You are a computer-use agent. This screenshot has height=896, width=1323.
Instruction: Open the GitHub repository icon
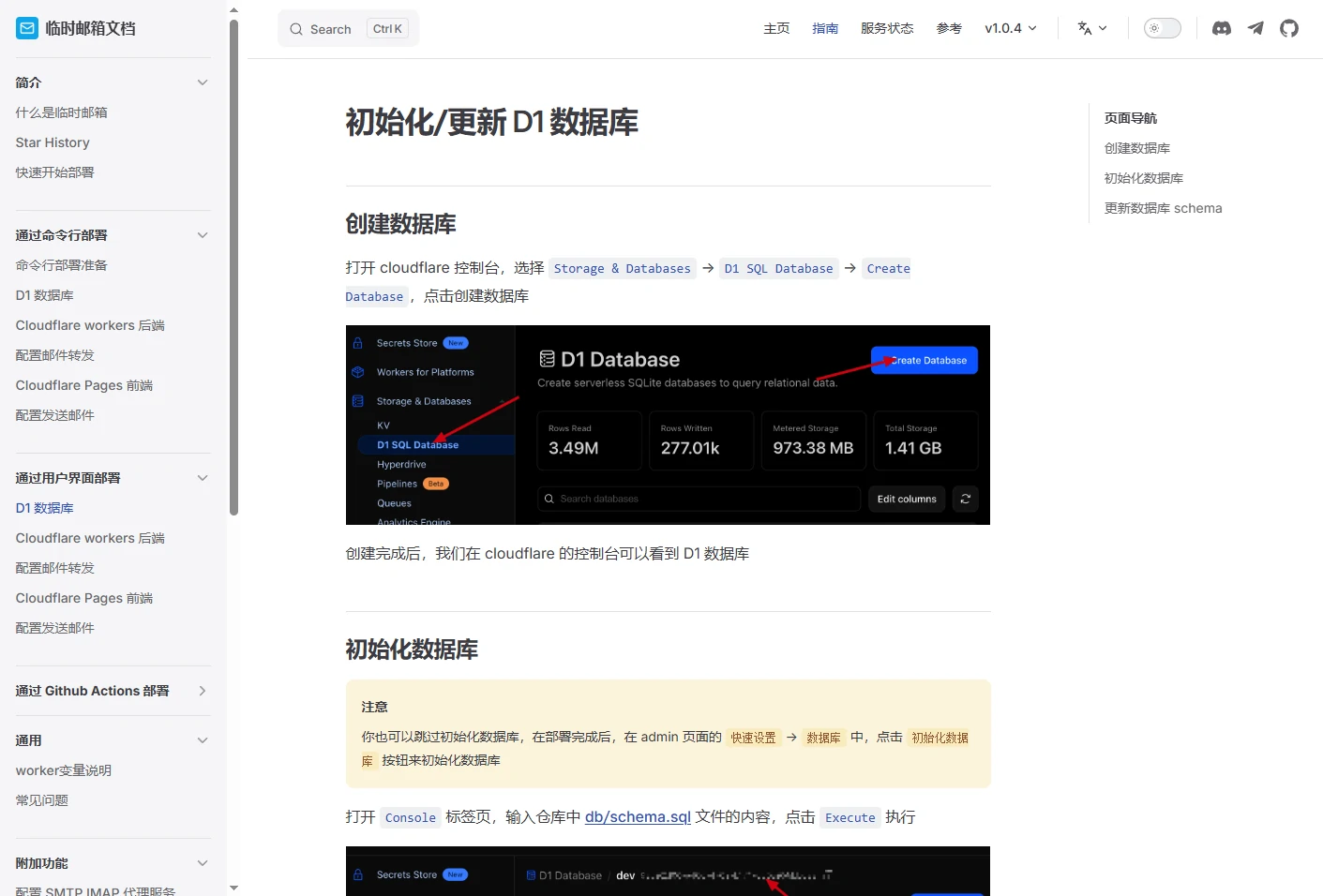tap(1289, 28)
